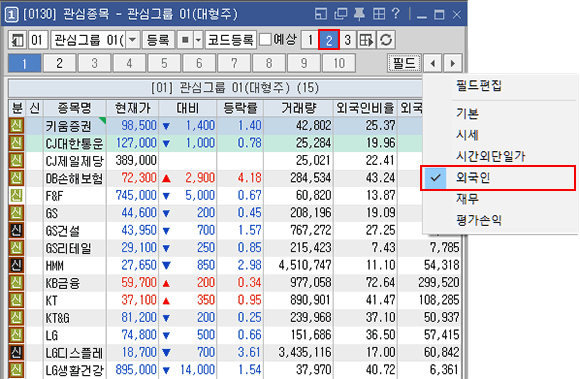Switch to view mode 1 button
This screenshot has height=379, width=580.
310,40
